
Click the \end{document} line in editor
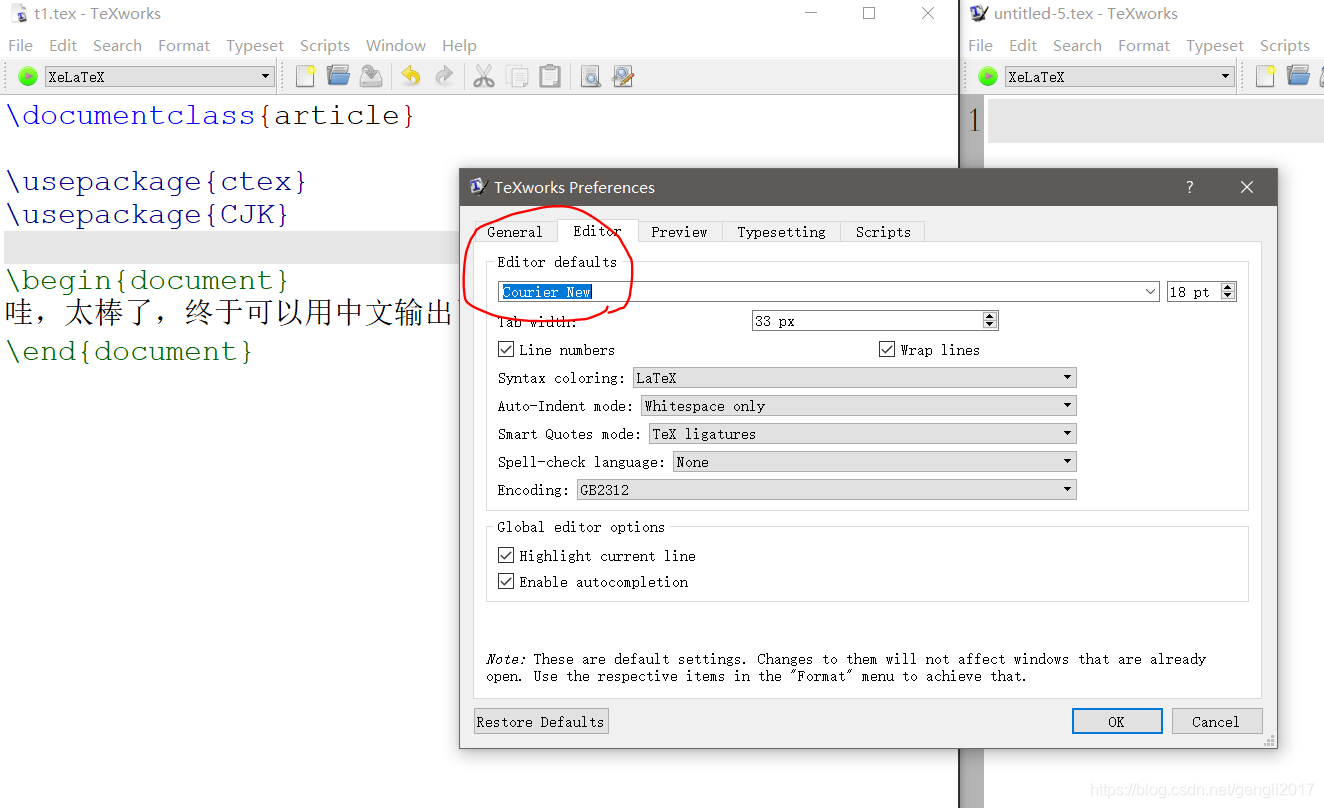pyautogui.click(x=129, y=351)
